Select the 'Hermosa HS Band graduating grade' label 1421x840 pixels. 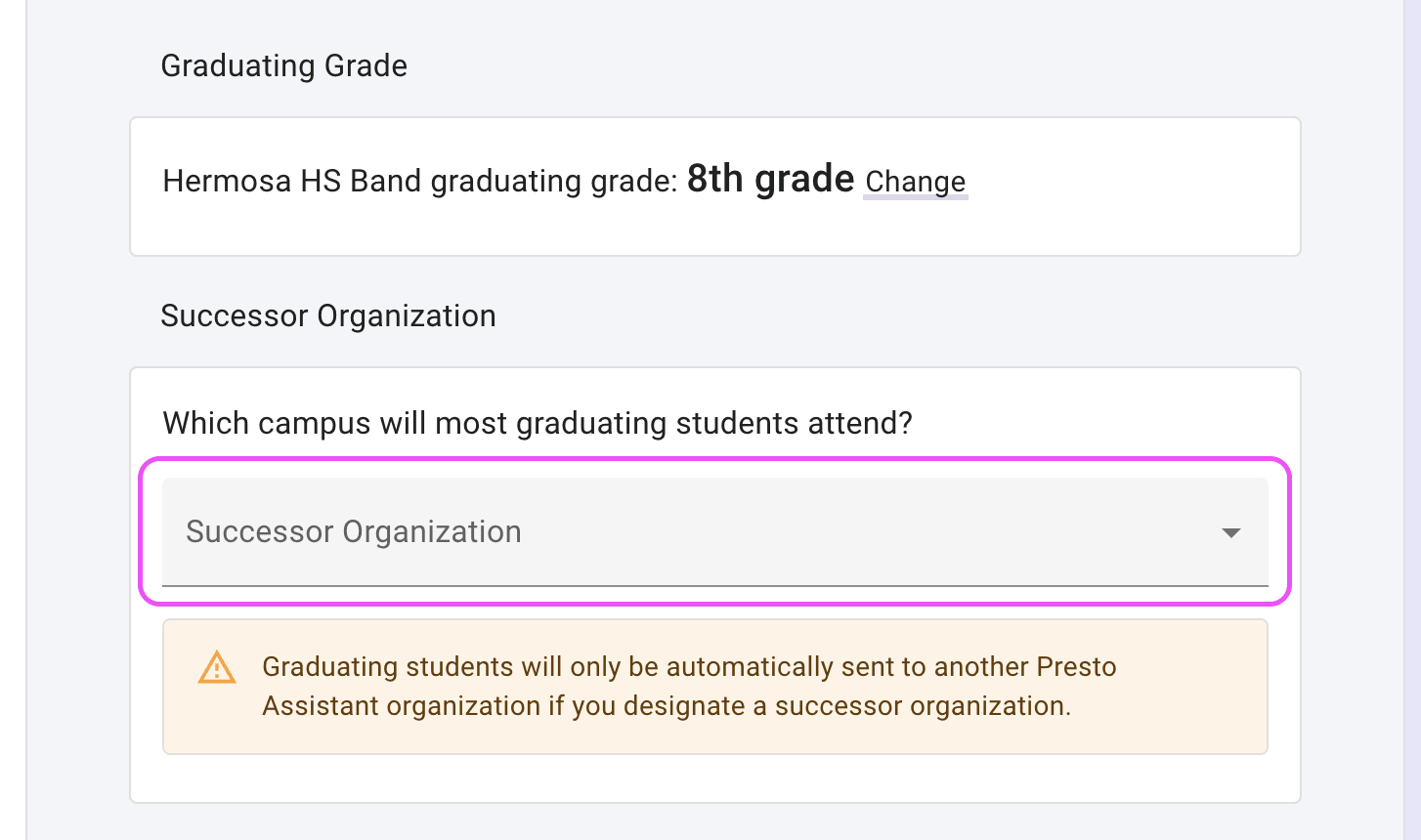[419, 182]
